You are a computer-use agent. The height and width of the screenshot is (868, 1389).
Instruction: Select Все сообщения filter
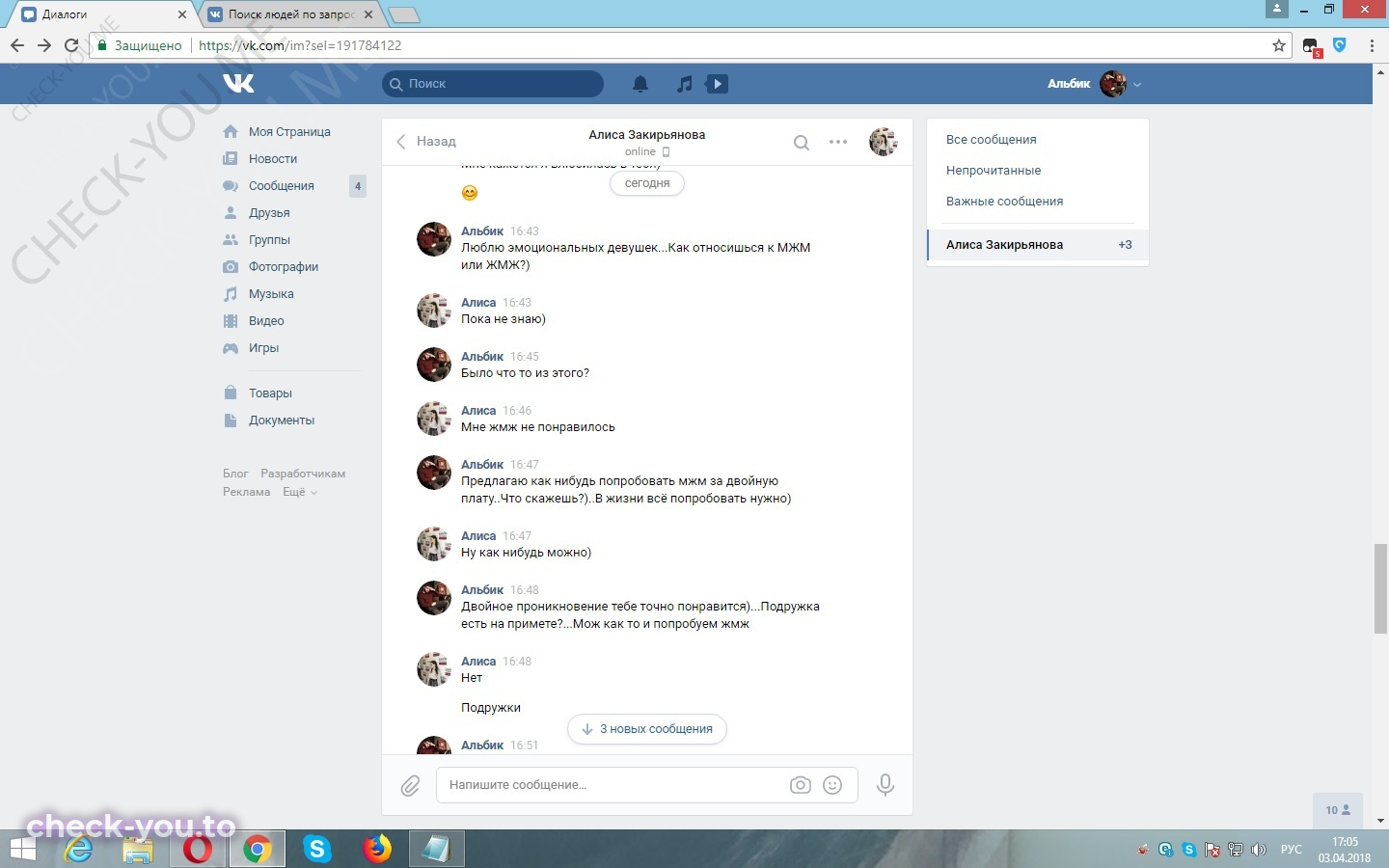[x=991, y=140]
